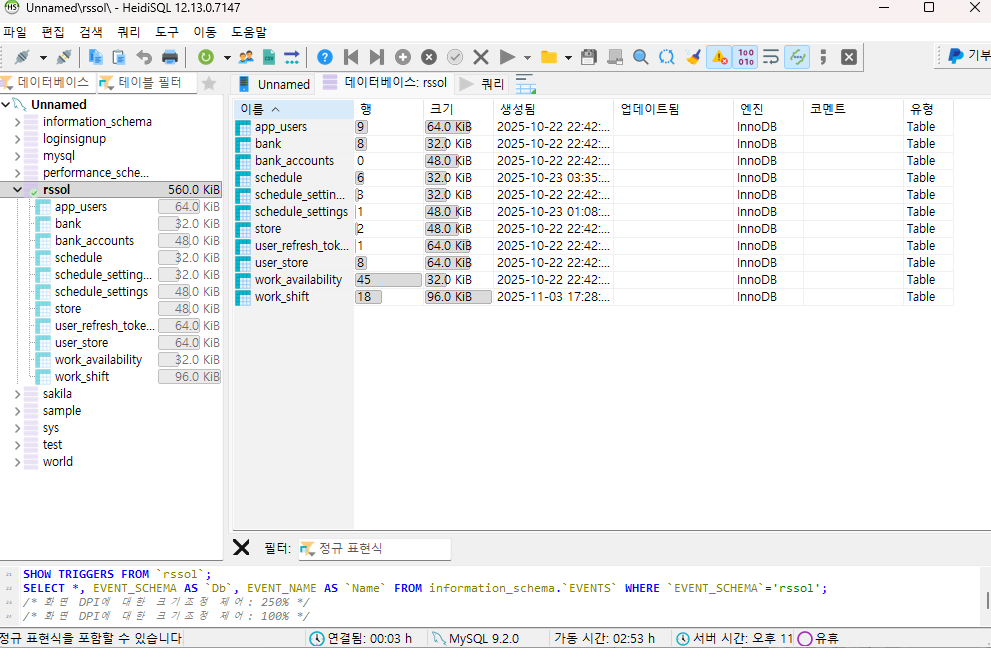991x648 pixels.
Task: Switch to the Unnamed host tab
Action: pos(274,84)
